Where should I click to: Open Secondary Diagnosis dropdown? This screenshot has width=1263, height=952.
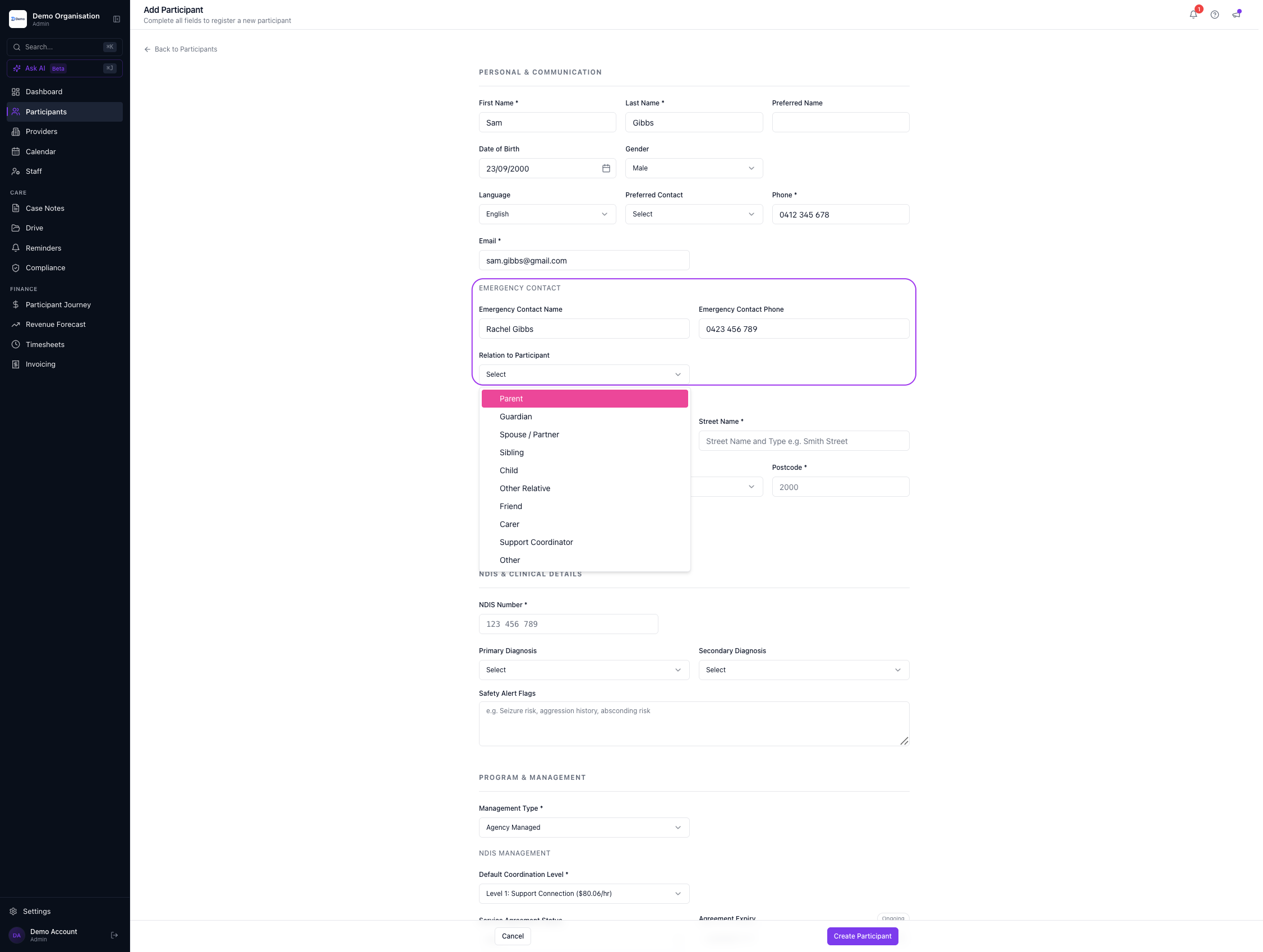point(803,670)
